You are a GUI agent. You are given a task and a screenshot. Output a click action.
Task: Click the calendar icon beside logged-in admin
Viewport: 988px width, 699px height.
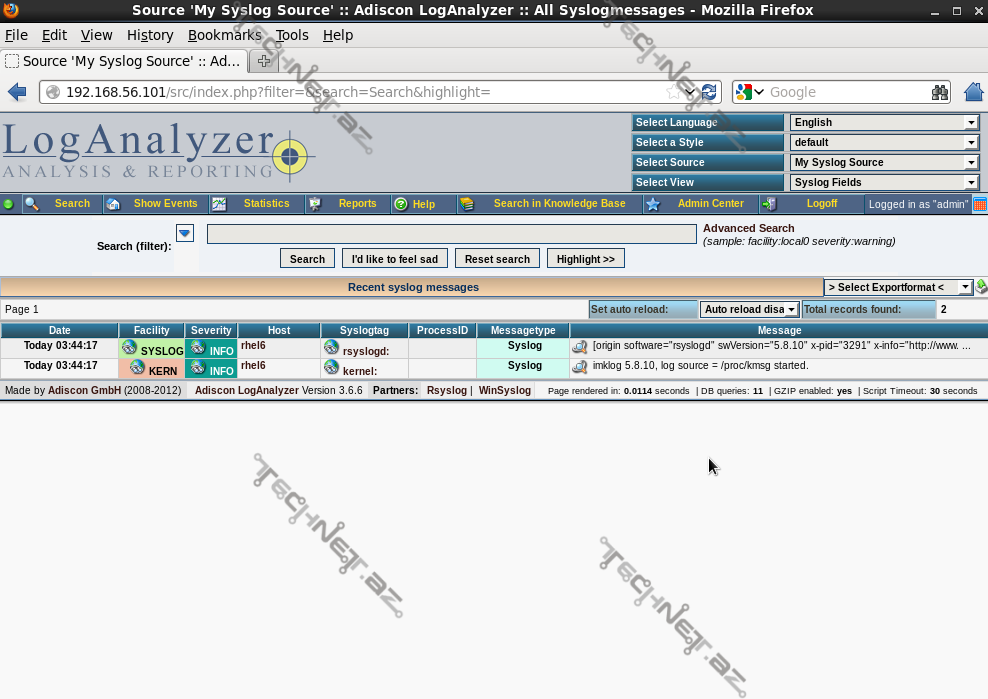coord(980,204)
